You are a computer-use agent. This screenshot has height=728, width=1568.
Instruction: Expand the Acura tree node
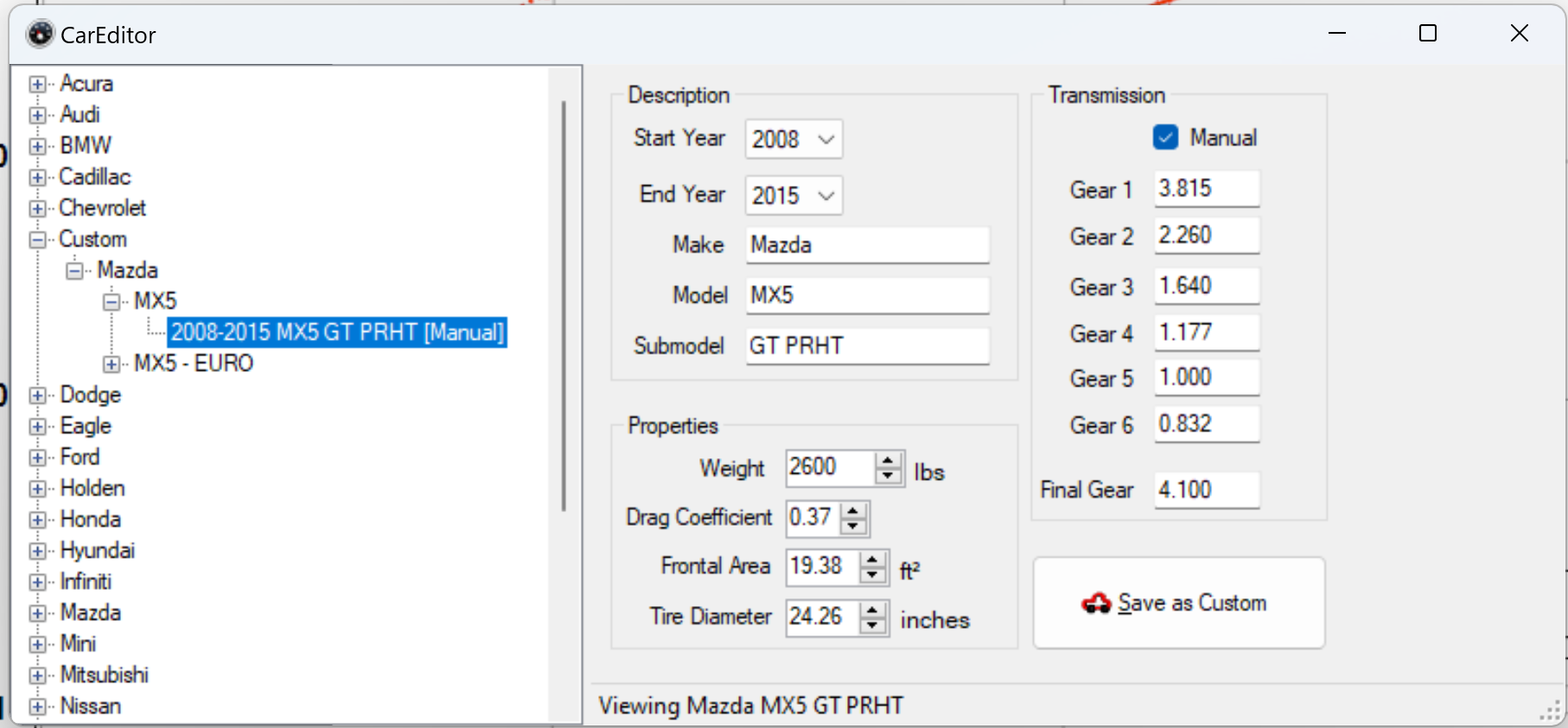tap(37, 84)
